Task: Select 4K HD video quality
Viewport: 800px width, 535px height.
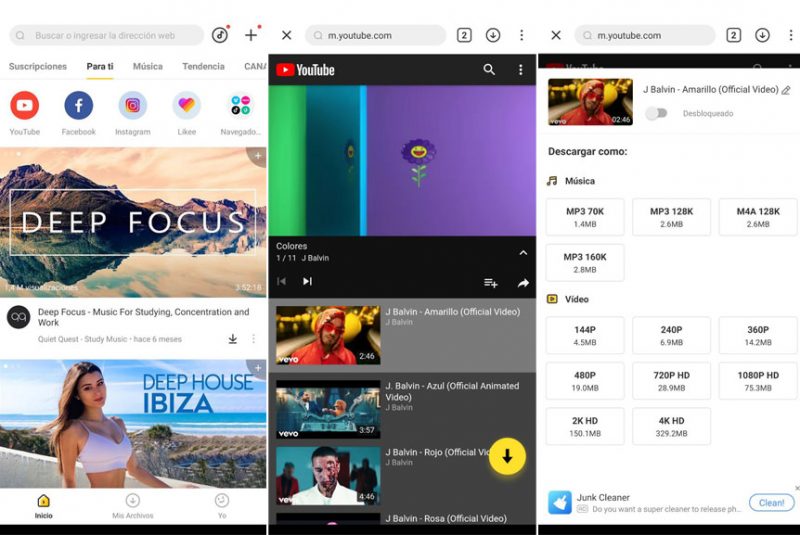Action: coord(671,426)
